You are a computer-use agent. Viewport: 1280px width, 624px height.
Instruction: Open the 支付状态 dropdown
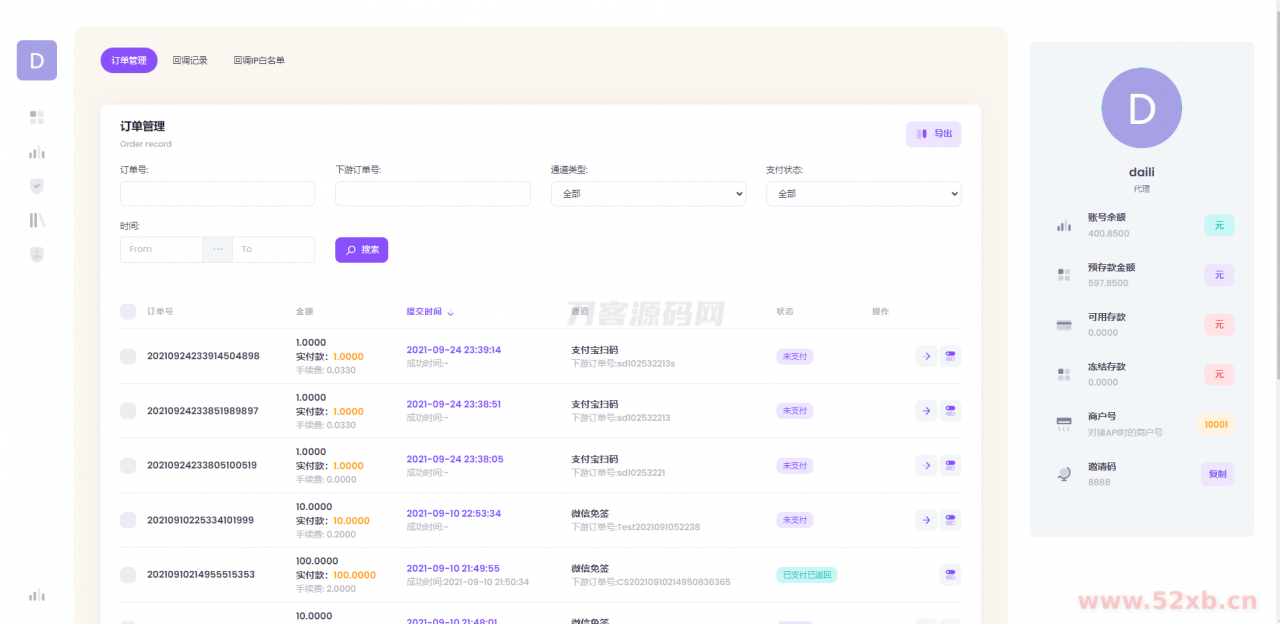[x=863, y=194]
